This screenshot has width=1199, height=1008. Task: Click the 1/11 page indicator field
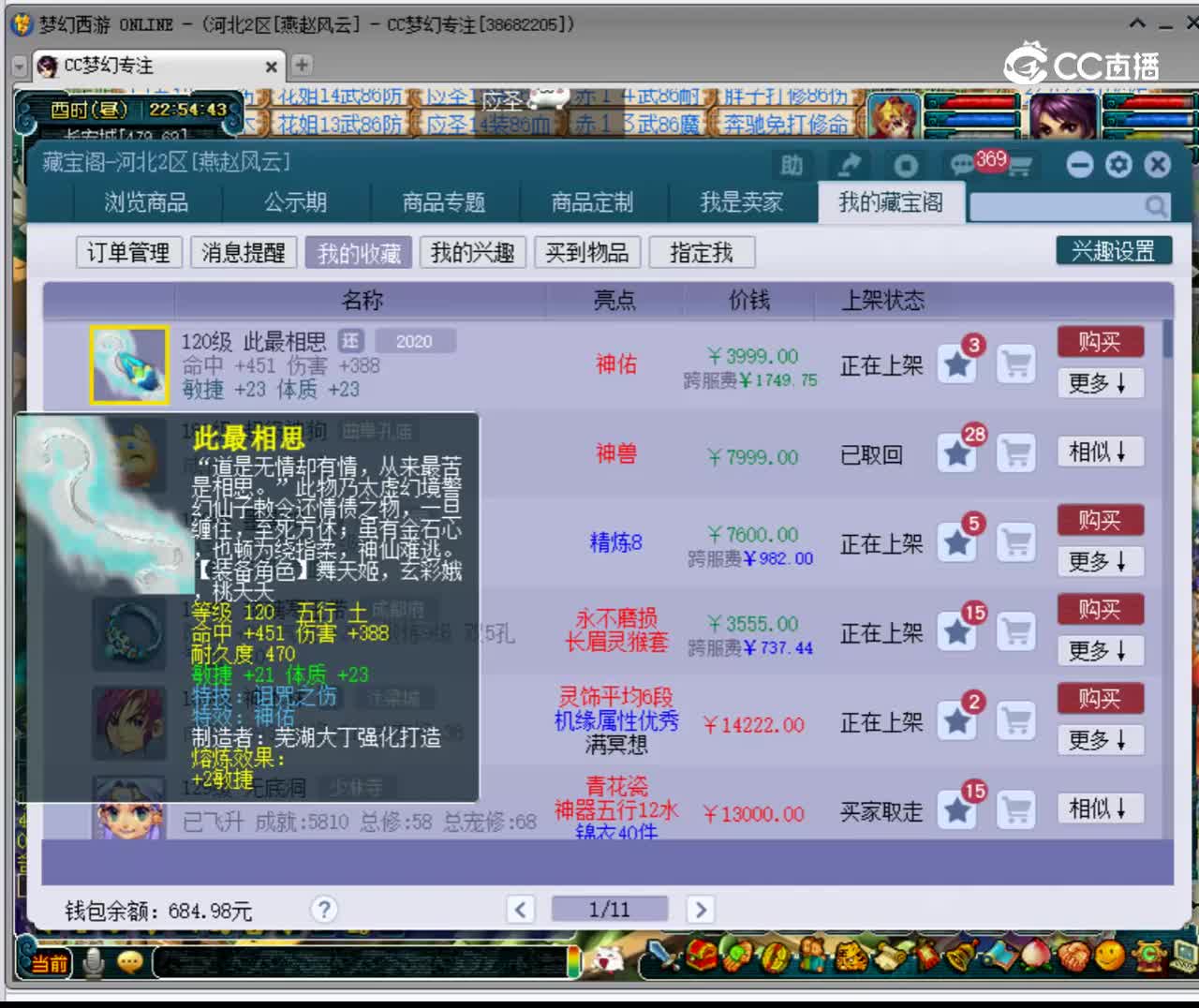[610, 909]
